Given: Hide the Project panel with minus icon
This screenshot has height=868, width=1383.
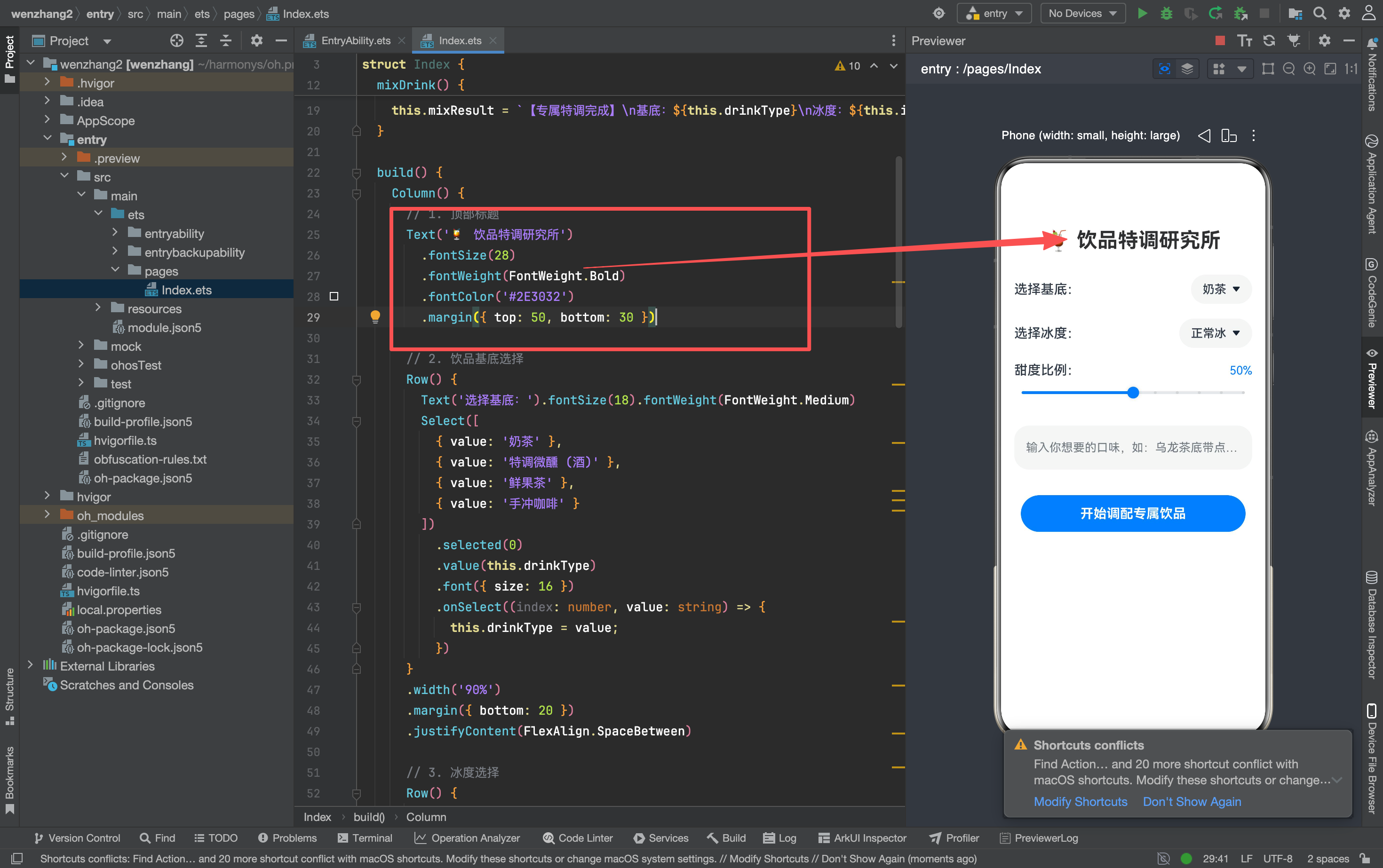Looking at the screenshot, I should [x=281, y=41].
